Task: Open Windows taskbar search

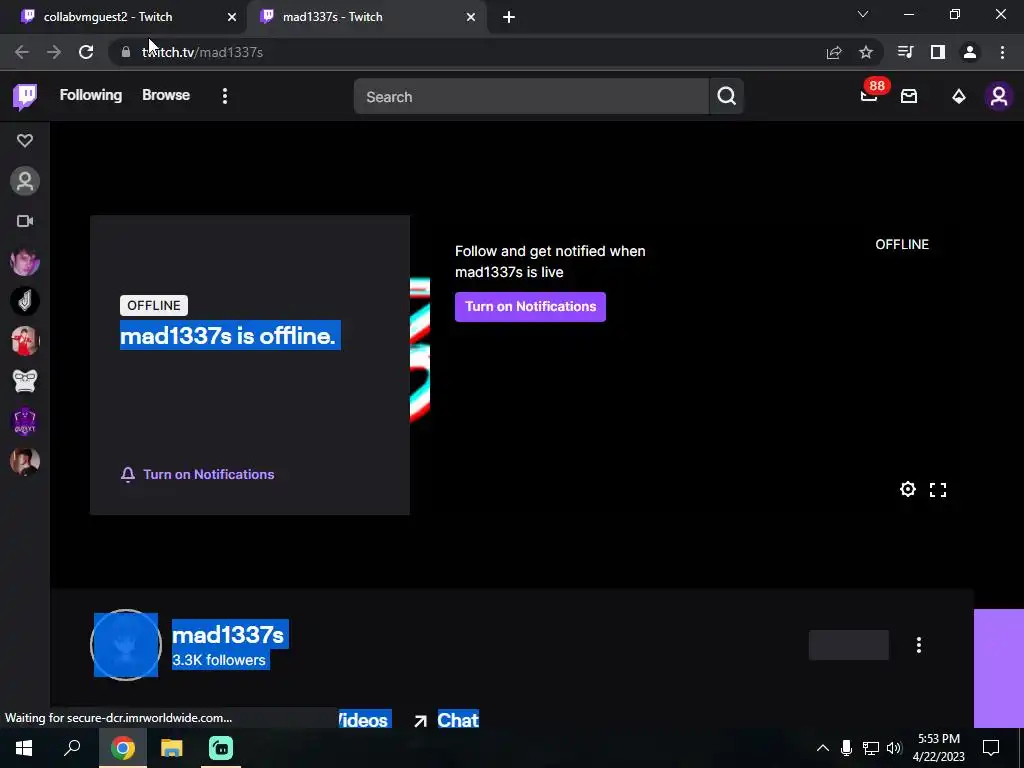Action: [72, 748]
